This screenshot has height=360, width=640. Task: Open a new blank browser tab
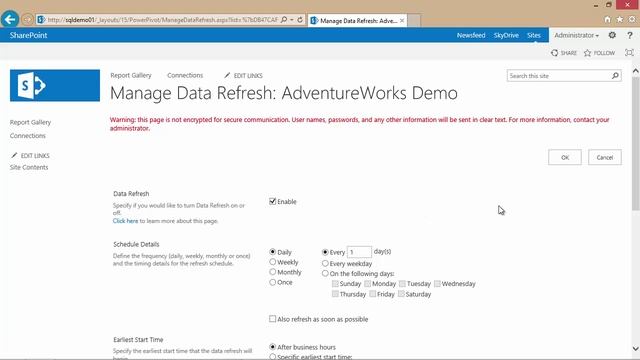413,20
